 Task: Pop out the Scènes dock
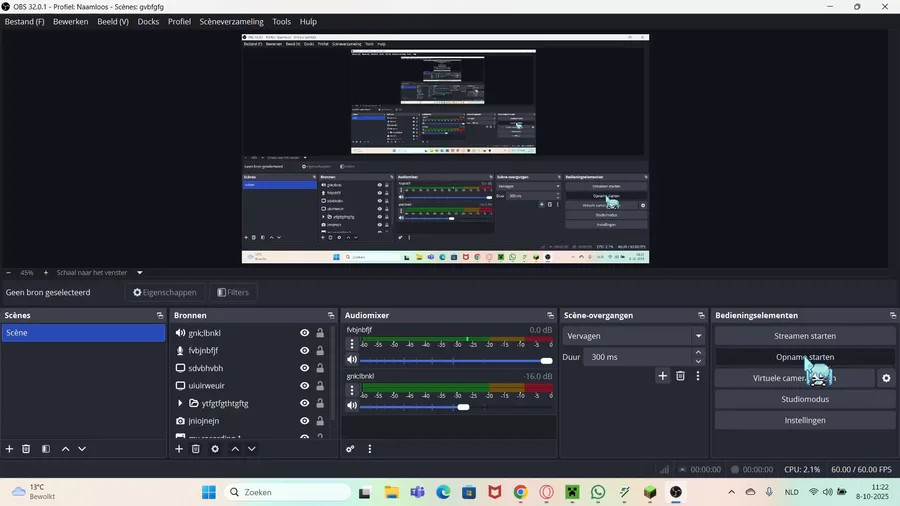(160, 316)
